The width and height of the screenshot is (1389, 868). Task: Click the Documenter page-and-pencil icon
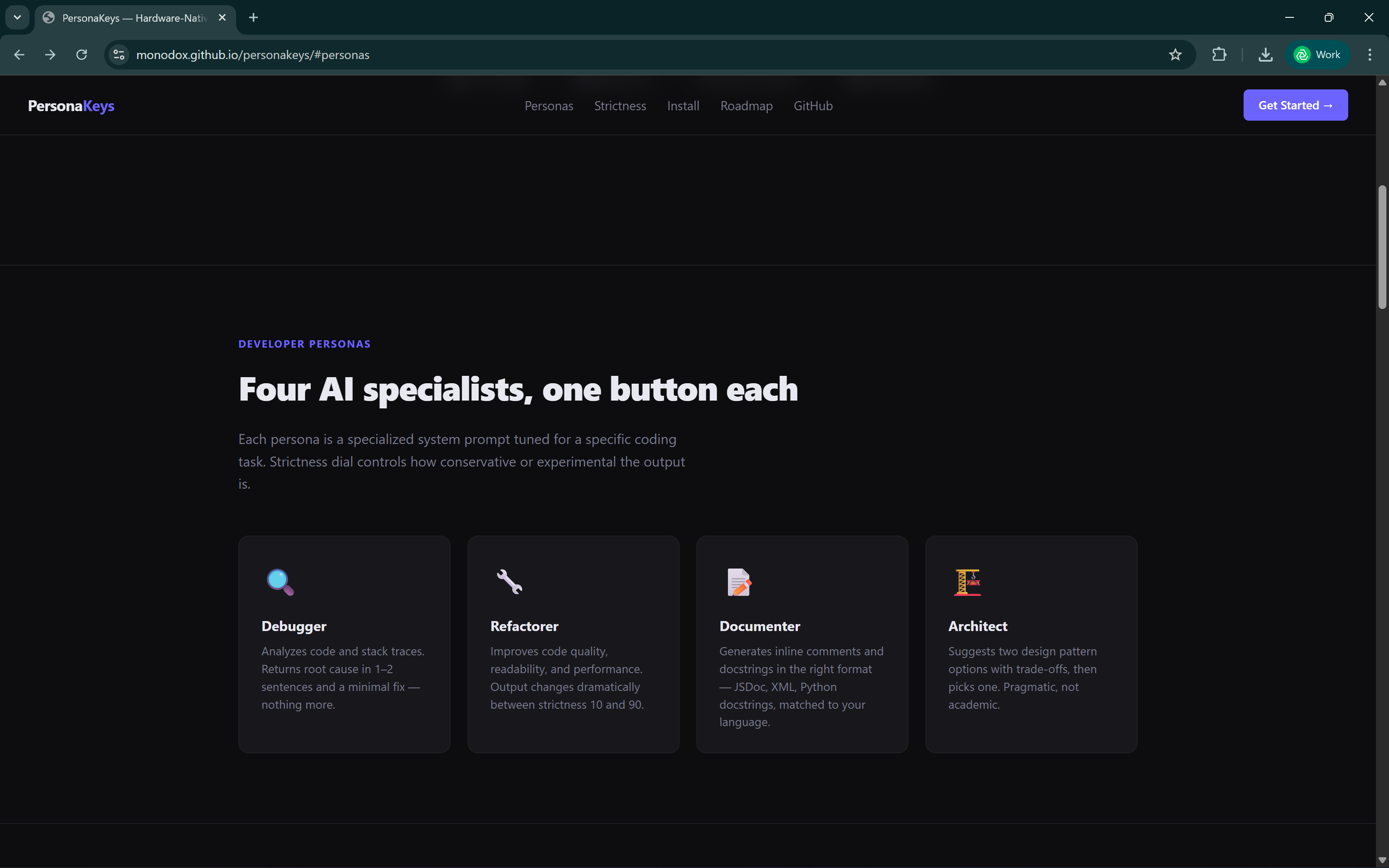(739, 582)
